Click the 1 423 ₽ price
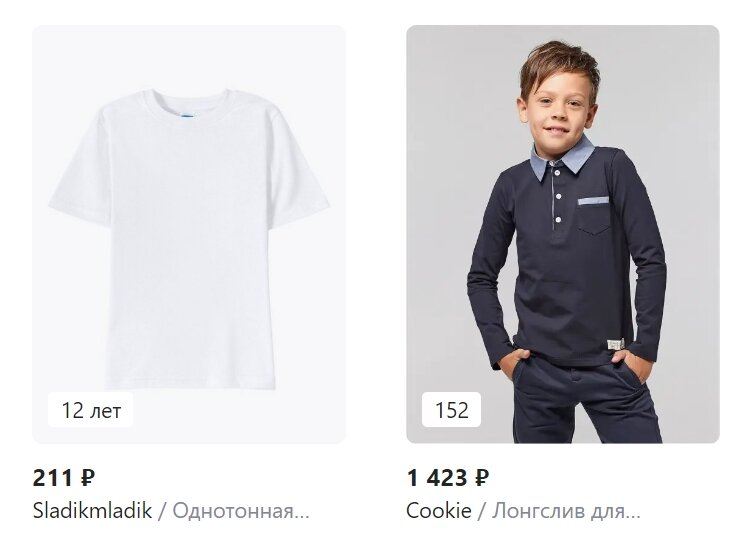This screenshot has width=743, height=544. 447,478
